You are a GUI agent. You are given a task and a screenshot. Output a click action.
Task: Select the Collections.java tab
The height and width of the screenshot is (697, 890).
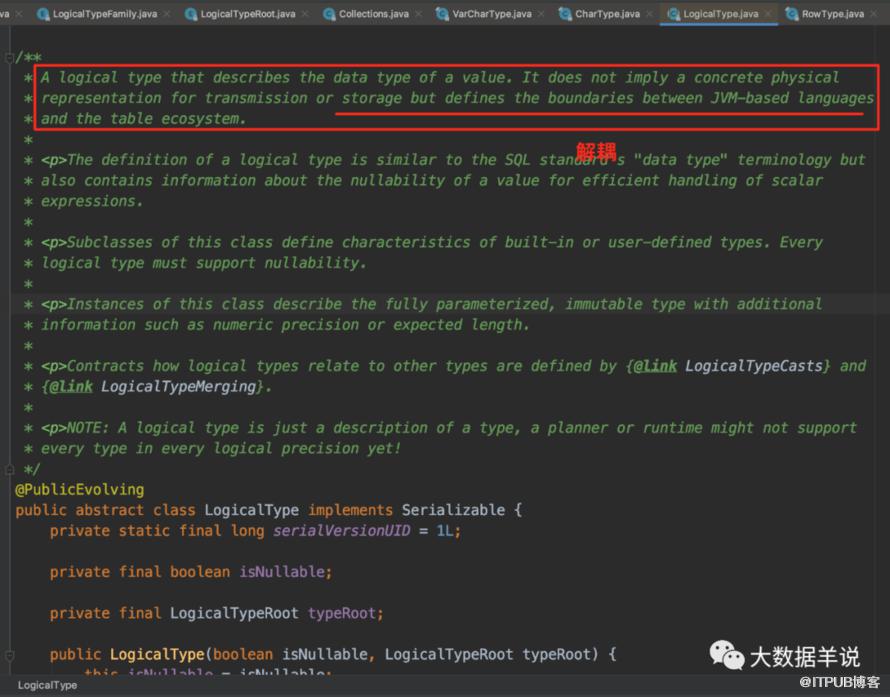[x=373, y=14]
